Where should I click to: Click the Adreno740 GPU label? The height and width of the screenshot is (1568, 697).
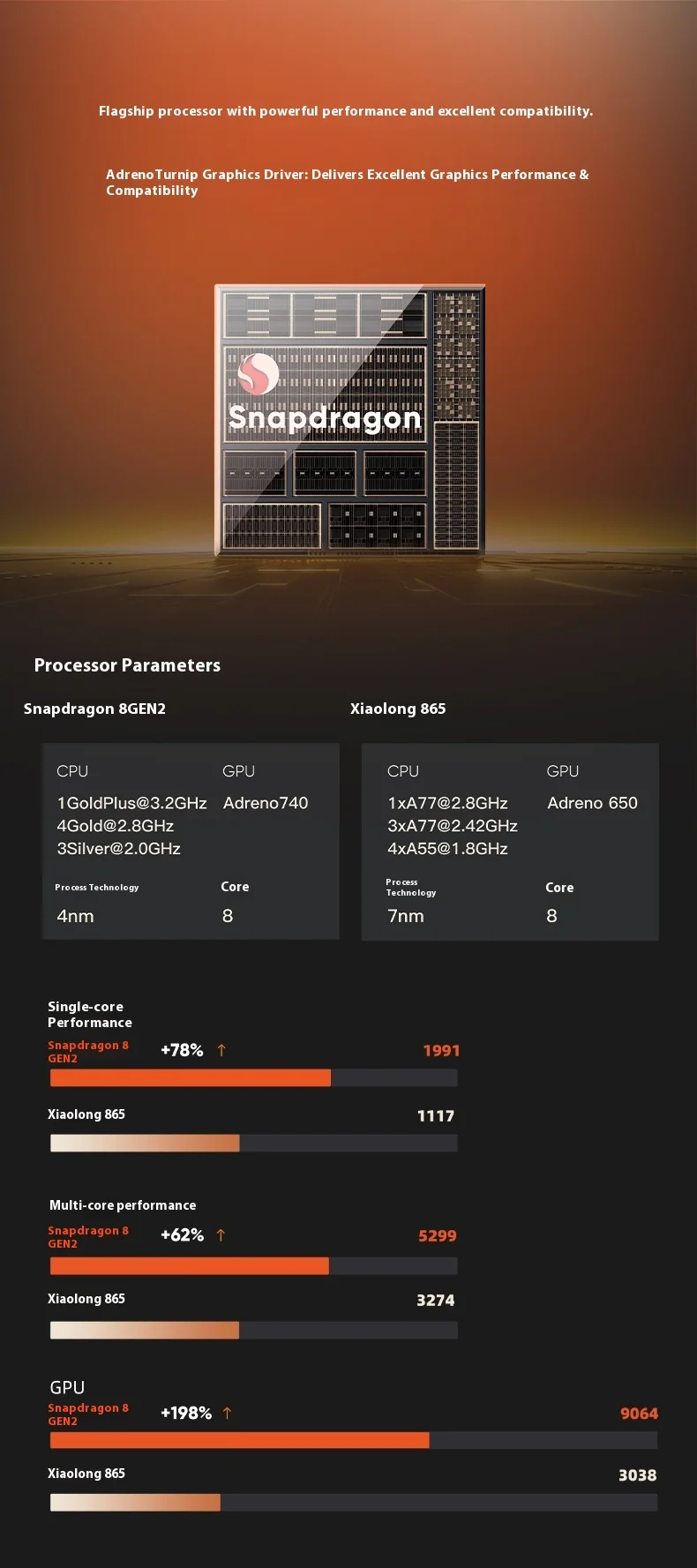(x=266, y=803)
